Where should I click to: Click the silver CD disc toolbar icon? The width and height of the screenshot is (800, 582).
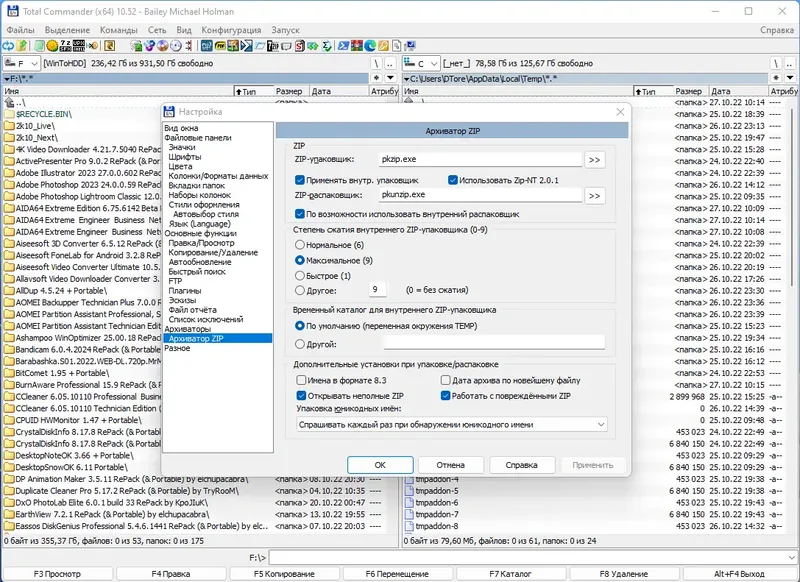coord(176,46)
